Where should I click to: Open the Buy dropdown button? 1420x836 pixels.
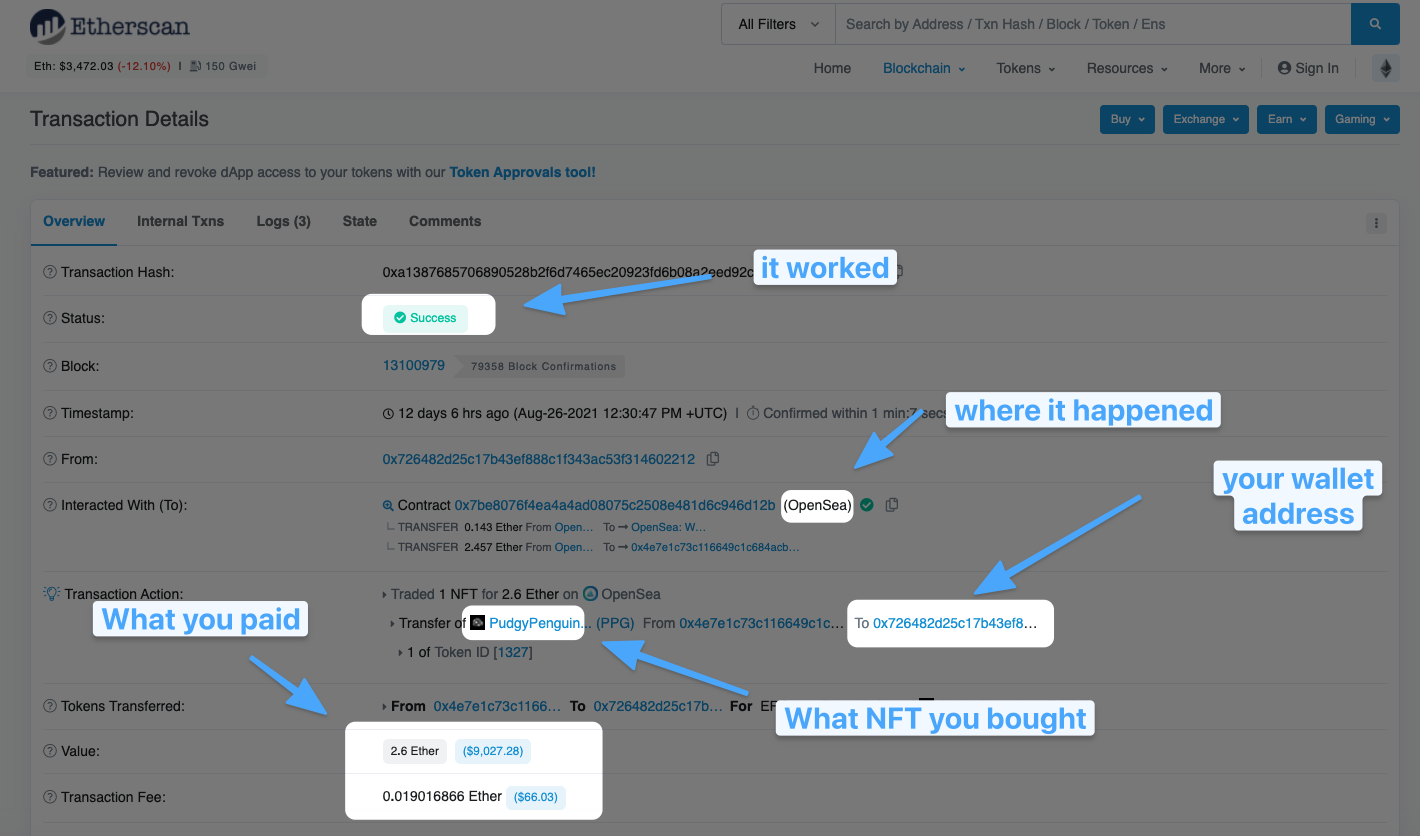(1127, 119)
